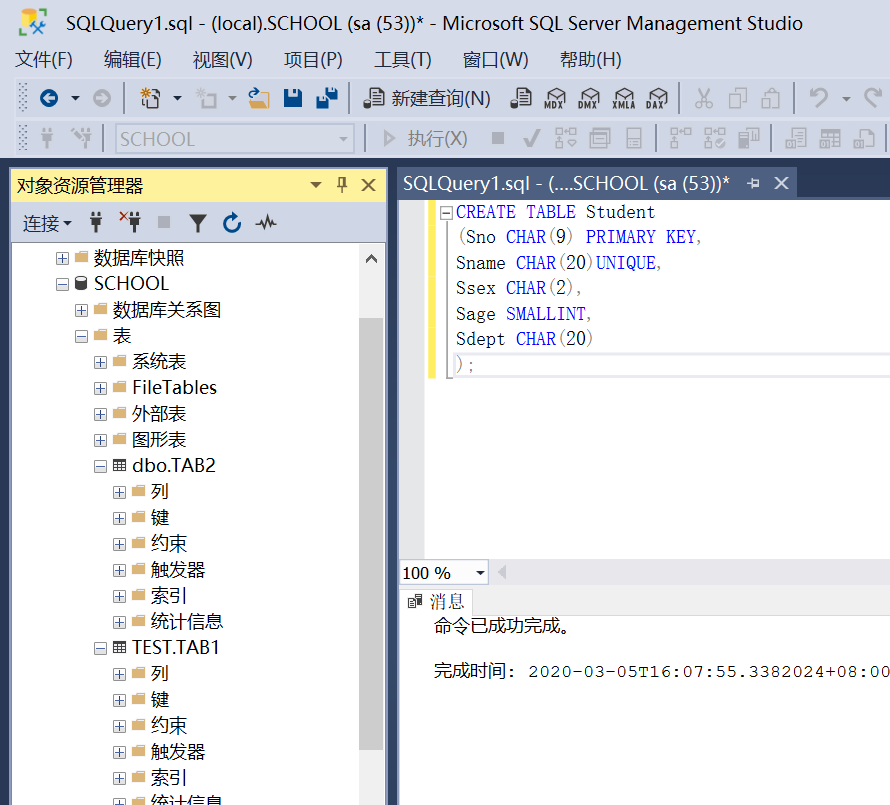Click the connect plug icon in Object Explorer
Viewport: 890px width, 805px height.
click(x=96, y=223)
